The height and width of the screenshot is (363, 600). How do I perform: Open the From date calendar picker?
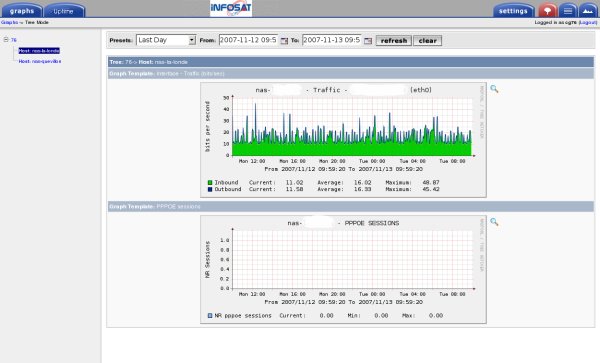click(284, 41)
